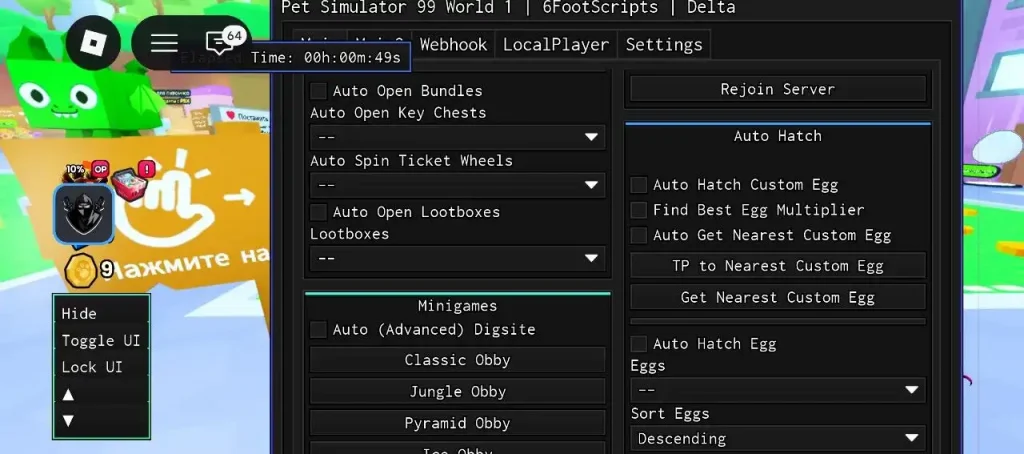Toggle Find Best Egg Multiplier checkbox
This screenshot has width=1024, height=454.
[x=639, y=210]
